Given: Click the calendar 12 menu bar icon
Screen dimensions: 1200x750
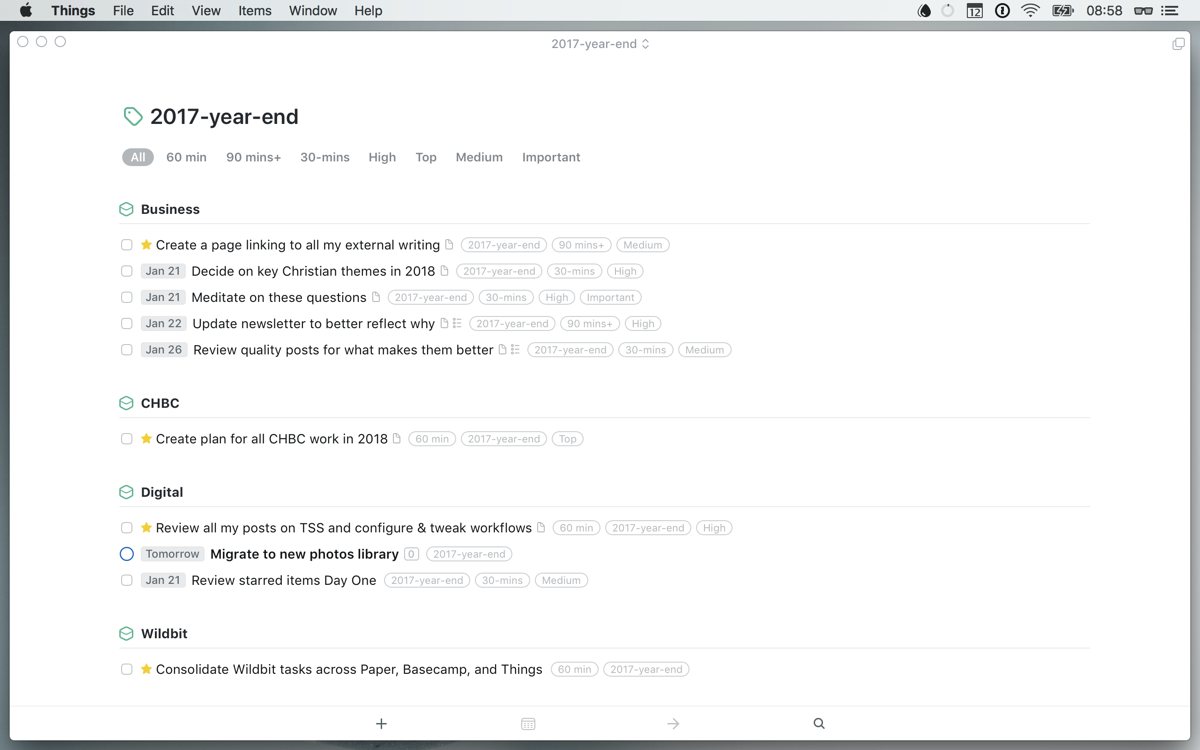Looking at the screenshot, I should 974,11.
